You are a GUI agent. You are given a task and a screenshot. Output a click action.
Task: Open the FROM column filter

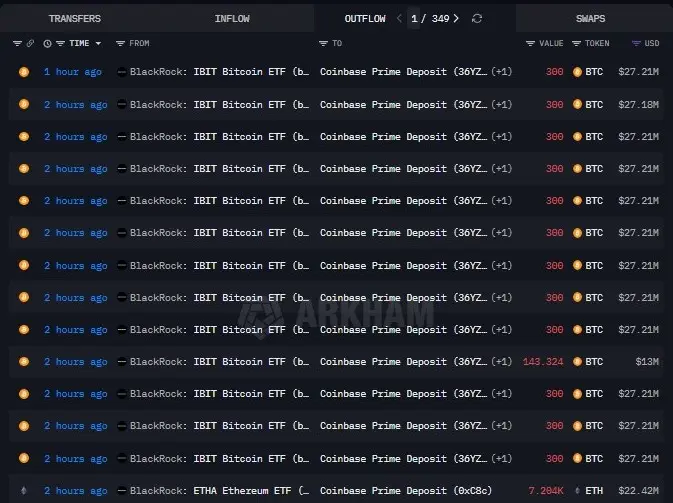(120, 43)
